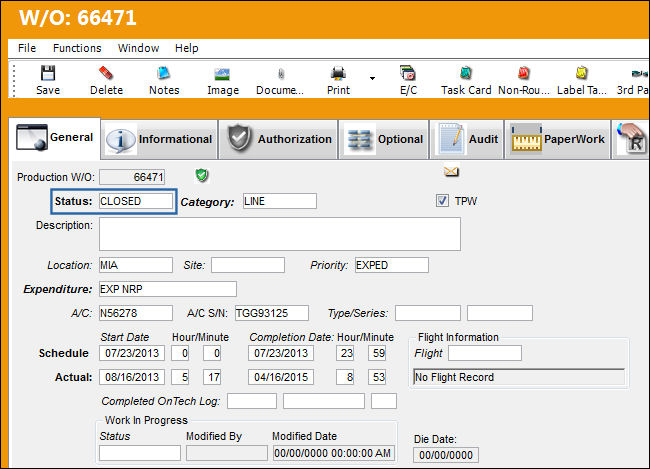Expand the Print dropdown arrow
This screenshot has height=469, width=650.
tap(372, 78)
